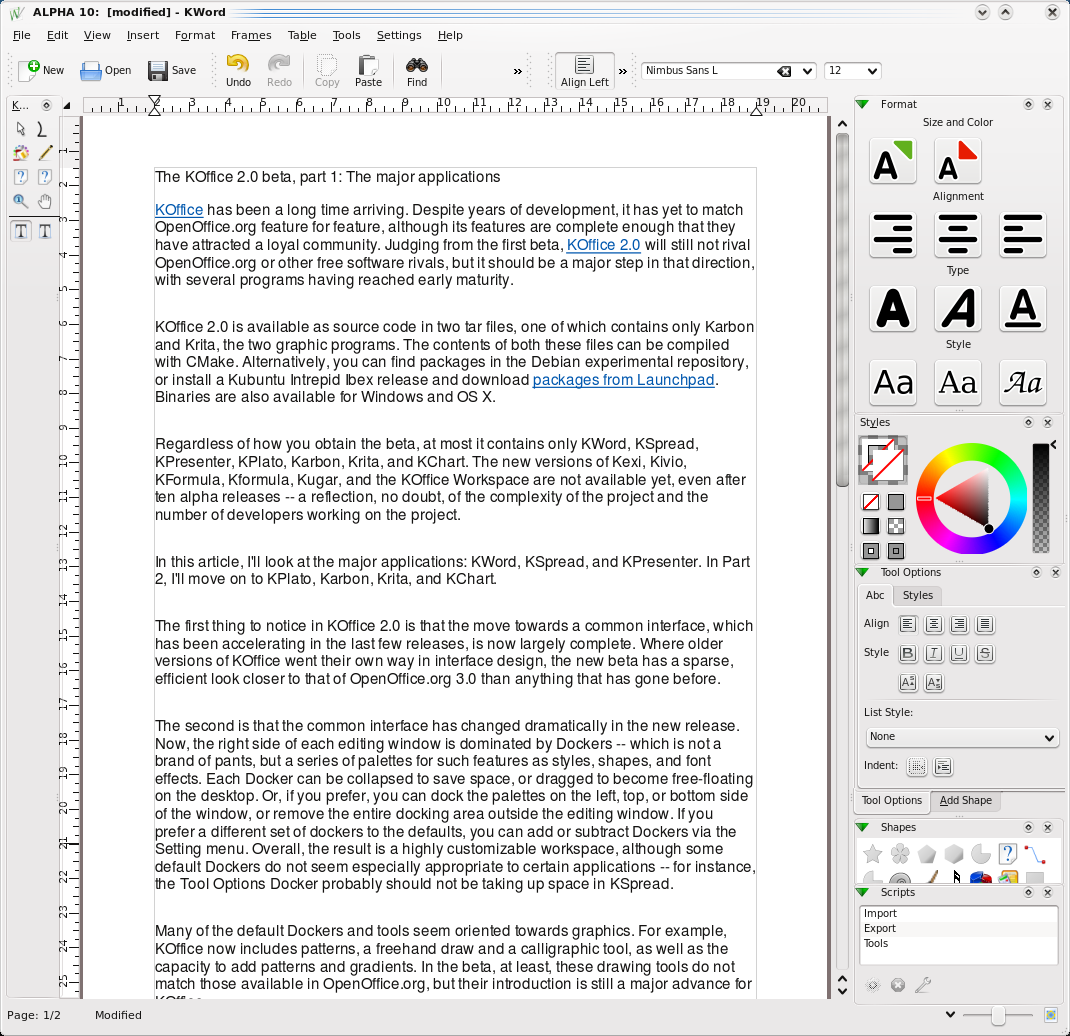Image resolution: width=1070 pixels, height=1036 pixels.
Task: Click the Save floppy disk icon
Action: click(158, 71)
